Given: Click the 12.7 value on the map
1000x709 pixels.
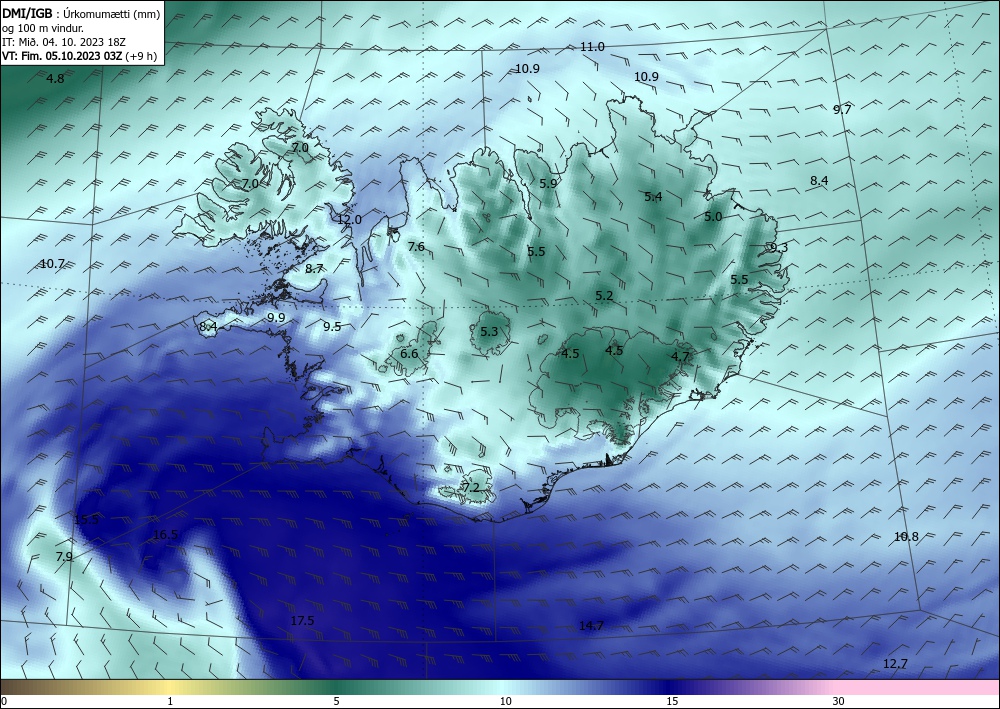Looking at the screenshot, I should (x=895, y=664).
